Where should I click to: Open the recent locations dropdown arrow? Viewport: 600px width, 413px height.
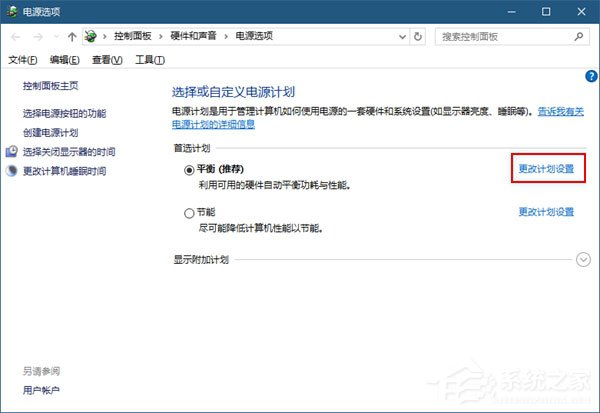click(57, 37)
